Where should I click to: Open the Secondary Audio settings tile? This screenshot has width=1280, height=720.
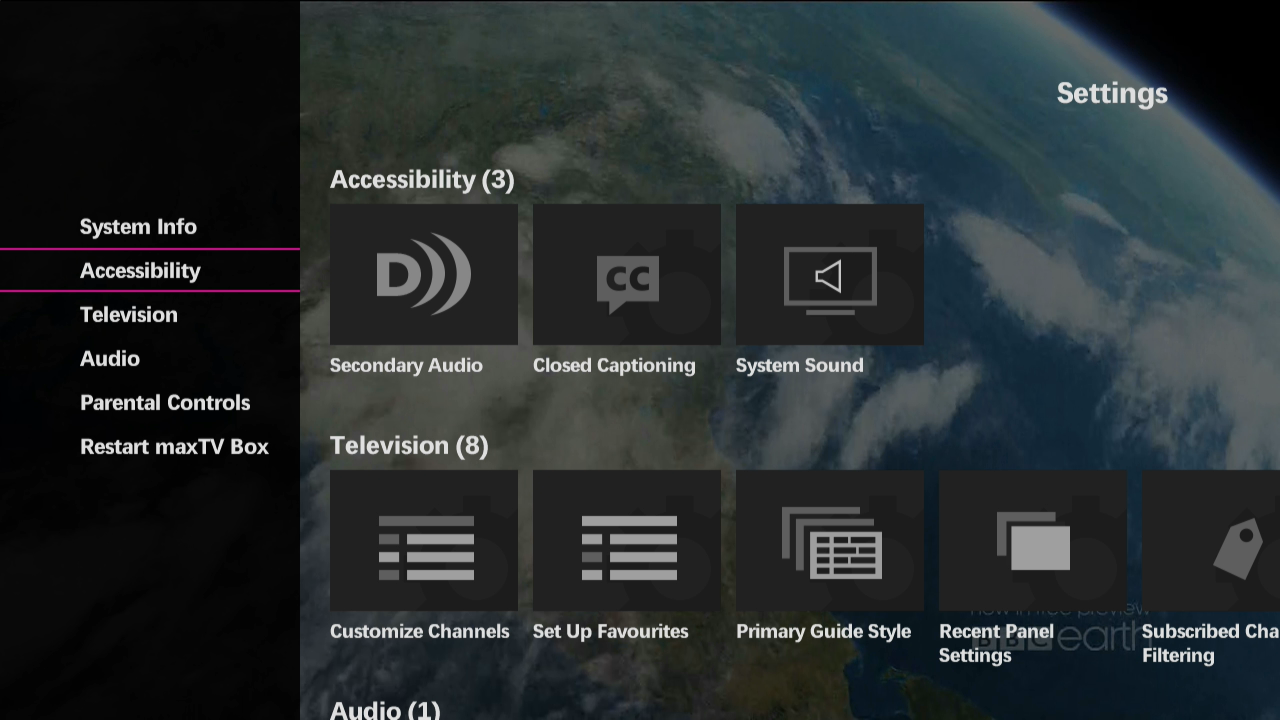click(424, 275)
